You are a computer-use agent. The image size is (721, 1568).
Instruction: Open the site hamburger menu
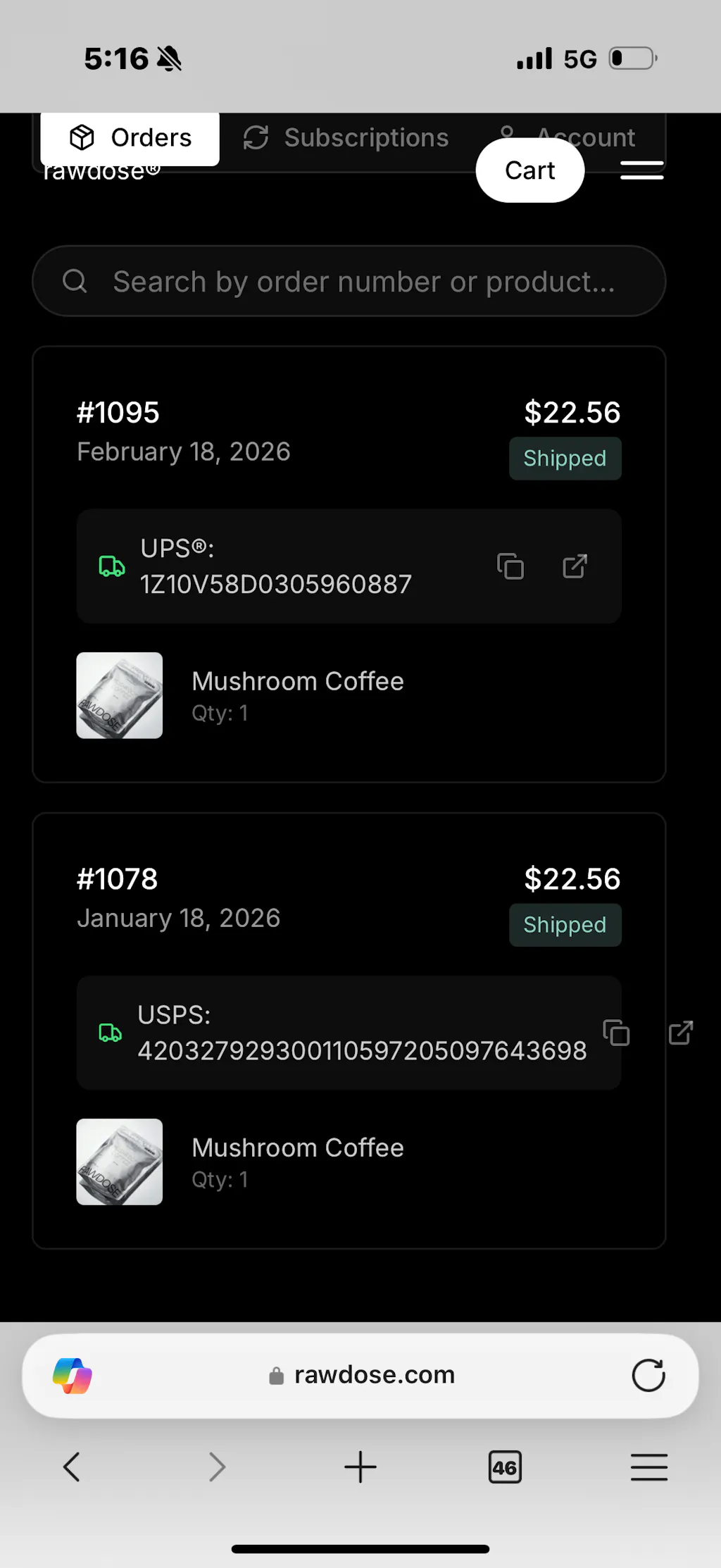641,170
